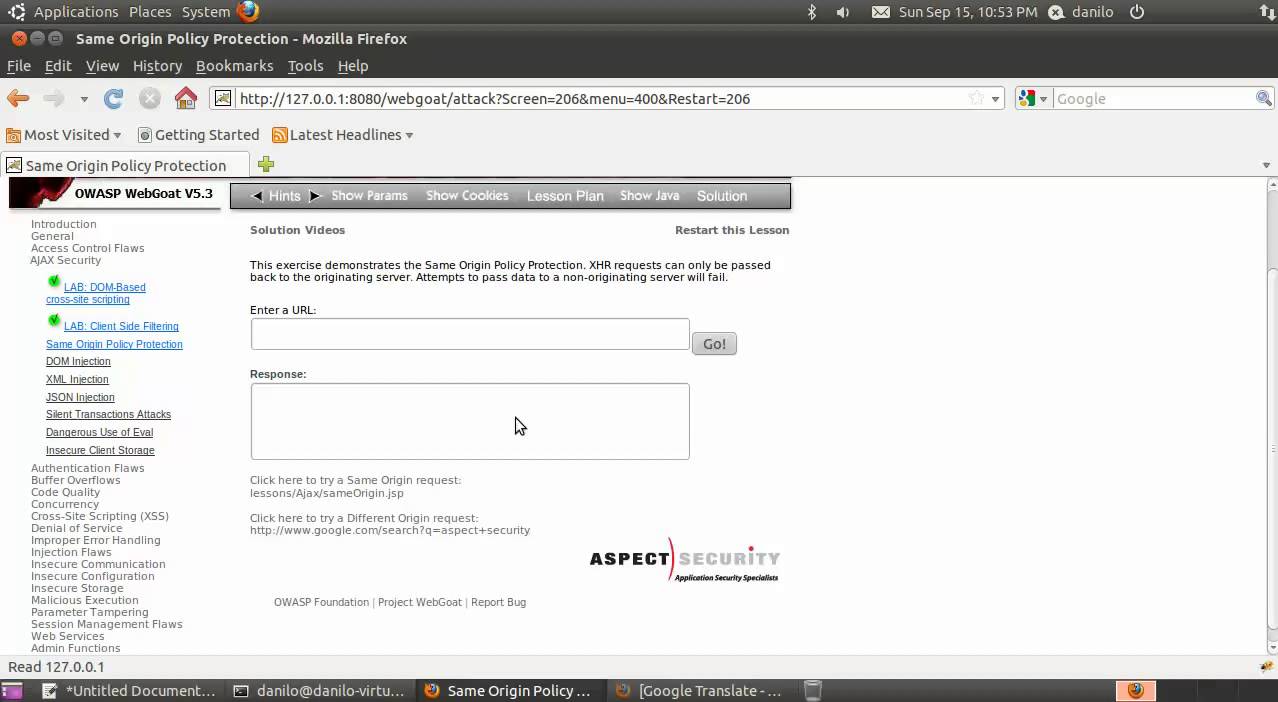1278x702 pixels.
Task: Open the JSON Injection lesson
Action: pos(80,397)
